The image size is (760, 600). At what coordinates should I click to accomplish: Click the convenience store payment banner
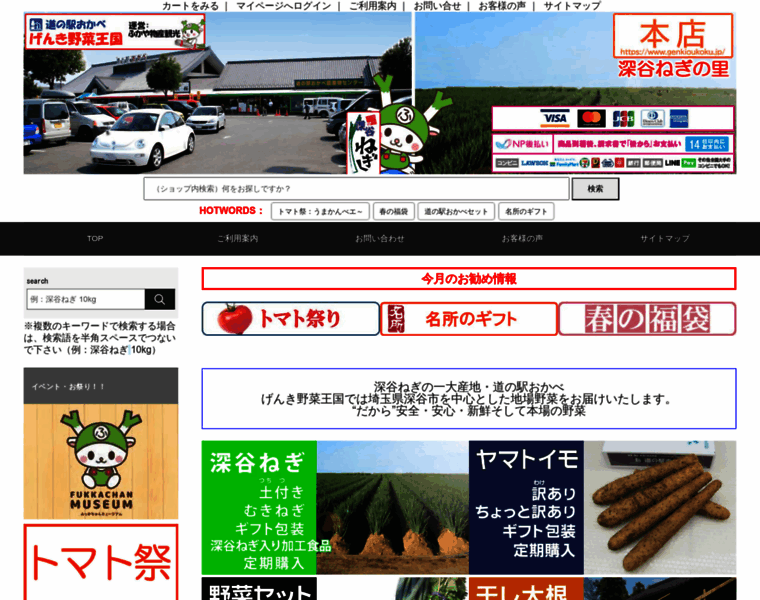613,163
